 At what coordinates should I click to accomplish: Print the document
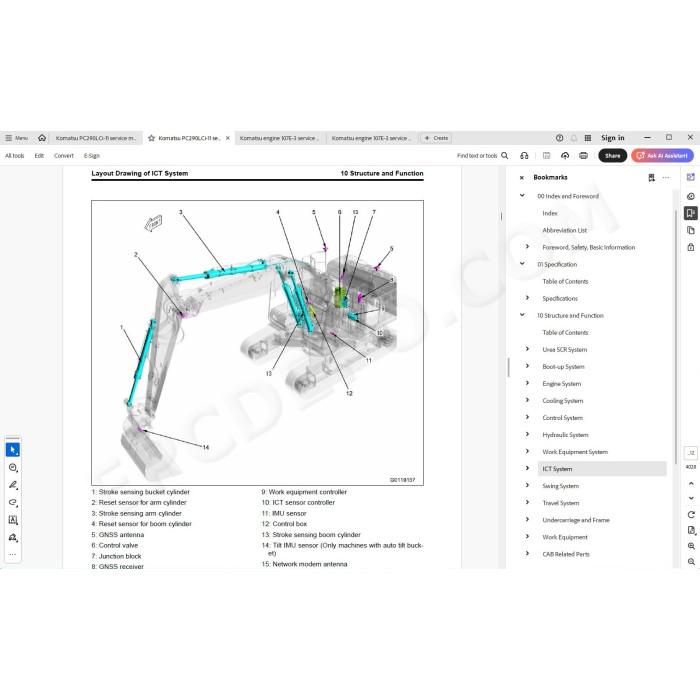click(583, 155)
